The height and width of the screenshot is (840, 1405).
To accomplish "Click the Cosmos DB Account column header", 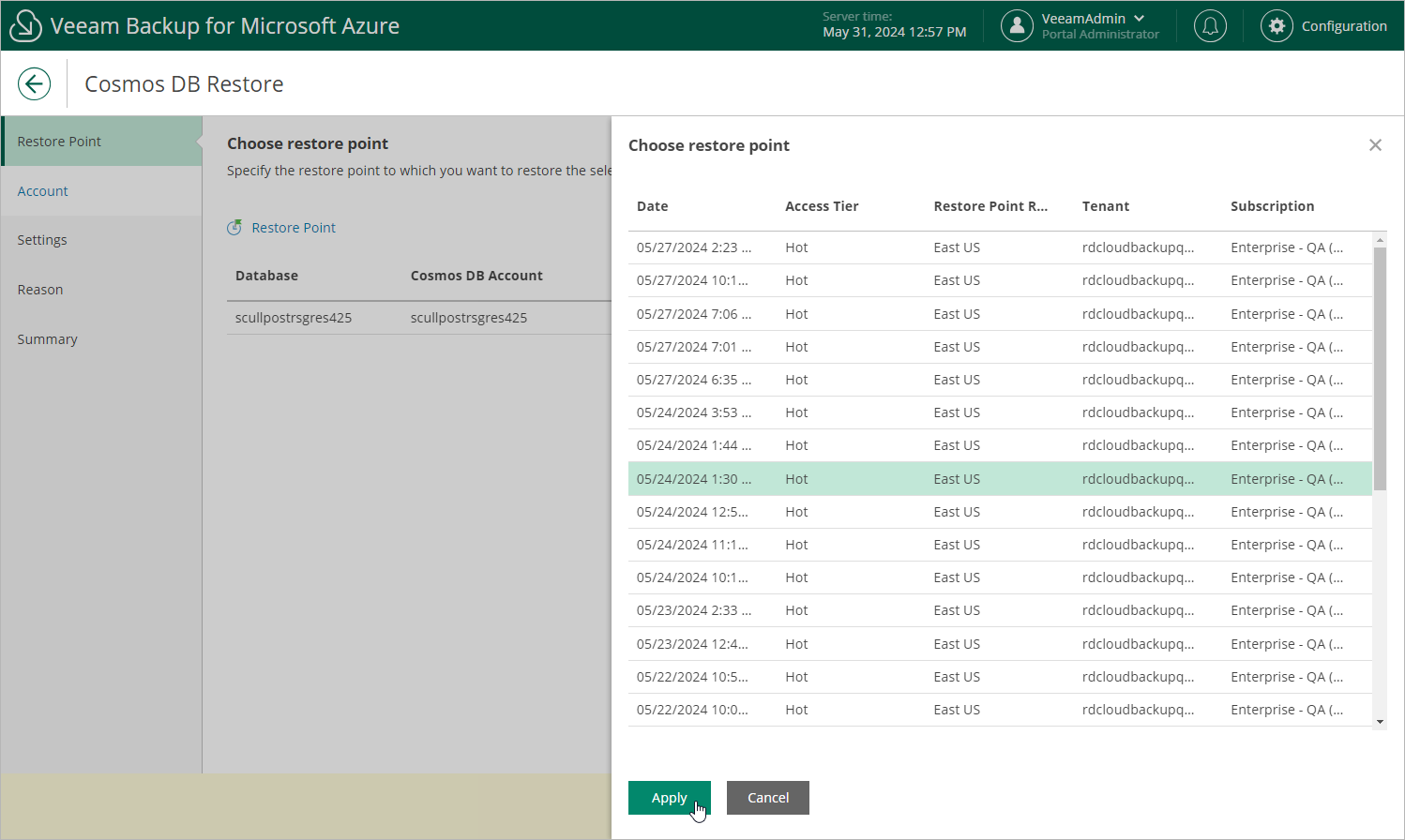I will point(476,276).
